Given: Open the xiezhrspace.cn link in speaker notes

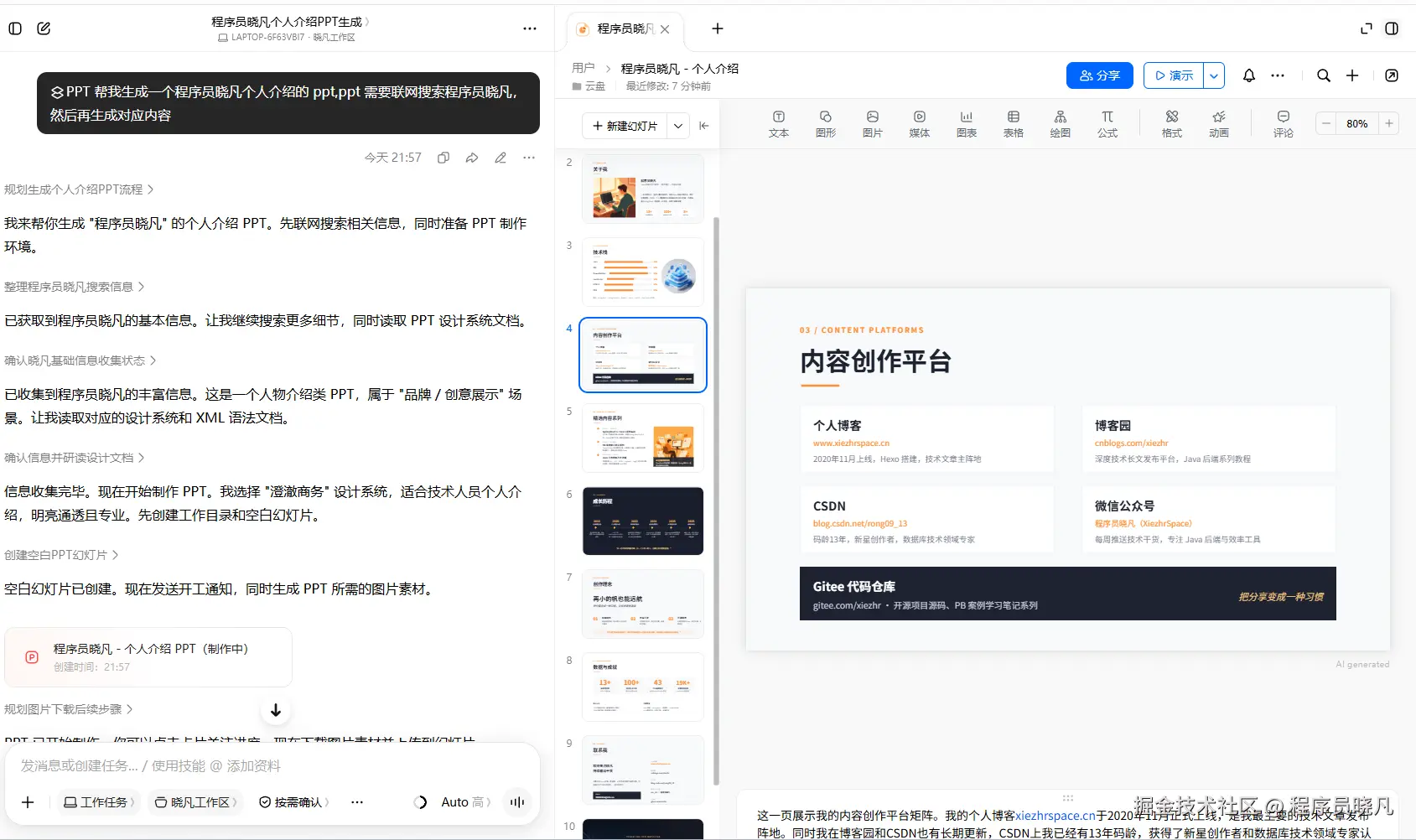Looking at the screenshot, I should click(1056, 816).
